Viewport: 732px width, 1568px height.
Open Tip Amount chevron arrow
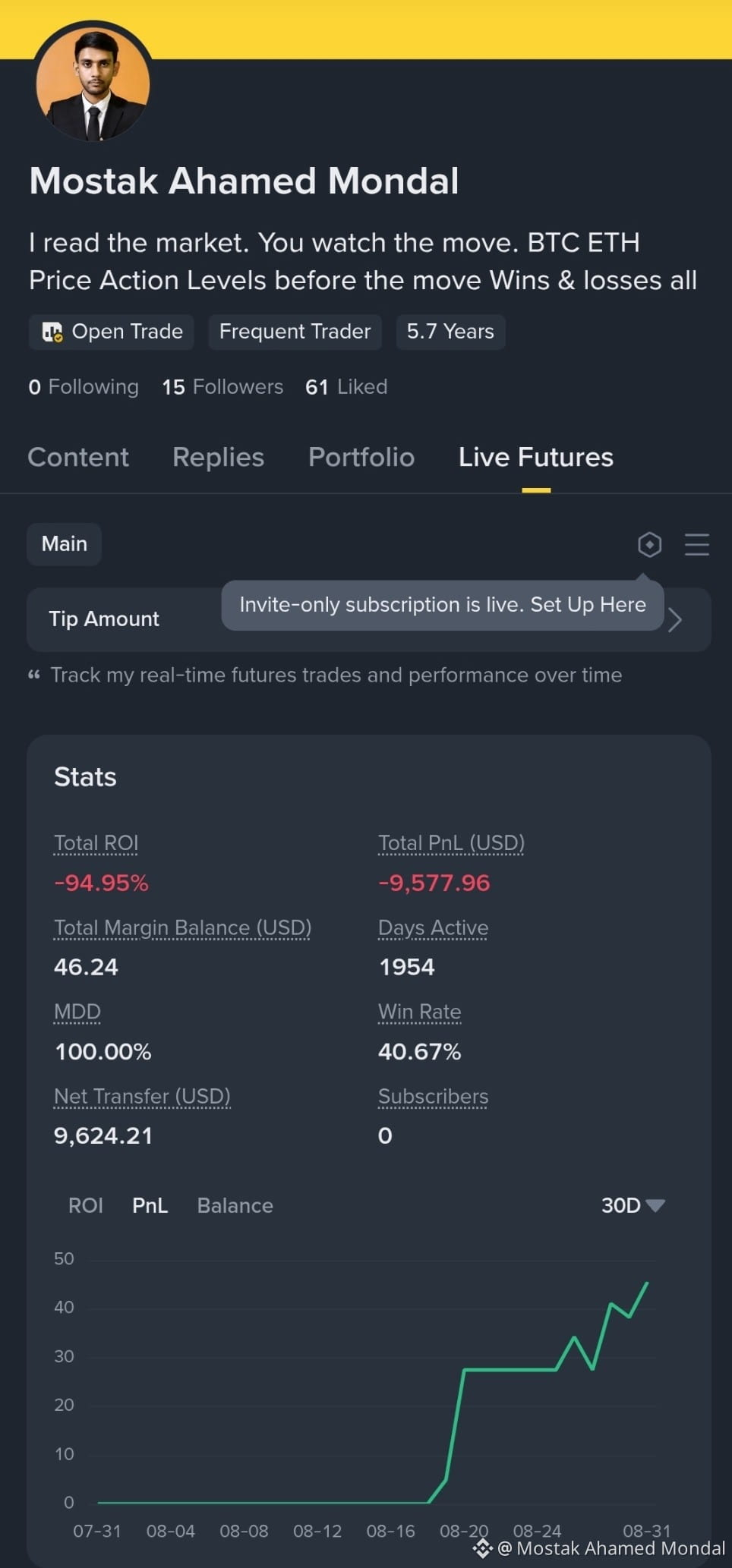click(x=675, y=619)
